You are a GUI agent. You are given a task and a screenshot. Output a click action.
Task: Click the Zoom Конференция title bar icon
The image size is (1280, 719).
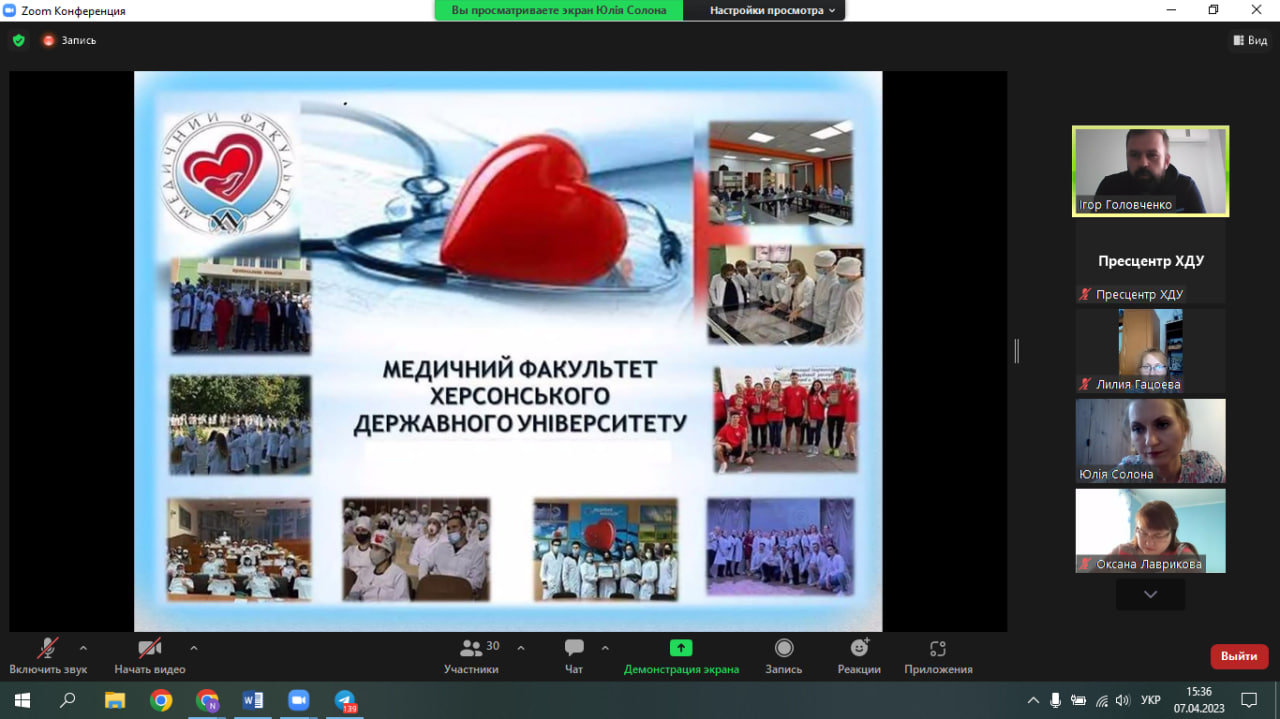click(11, 10)
